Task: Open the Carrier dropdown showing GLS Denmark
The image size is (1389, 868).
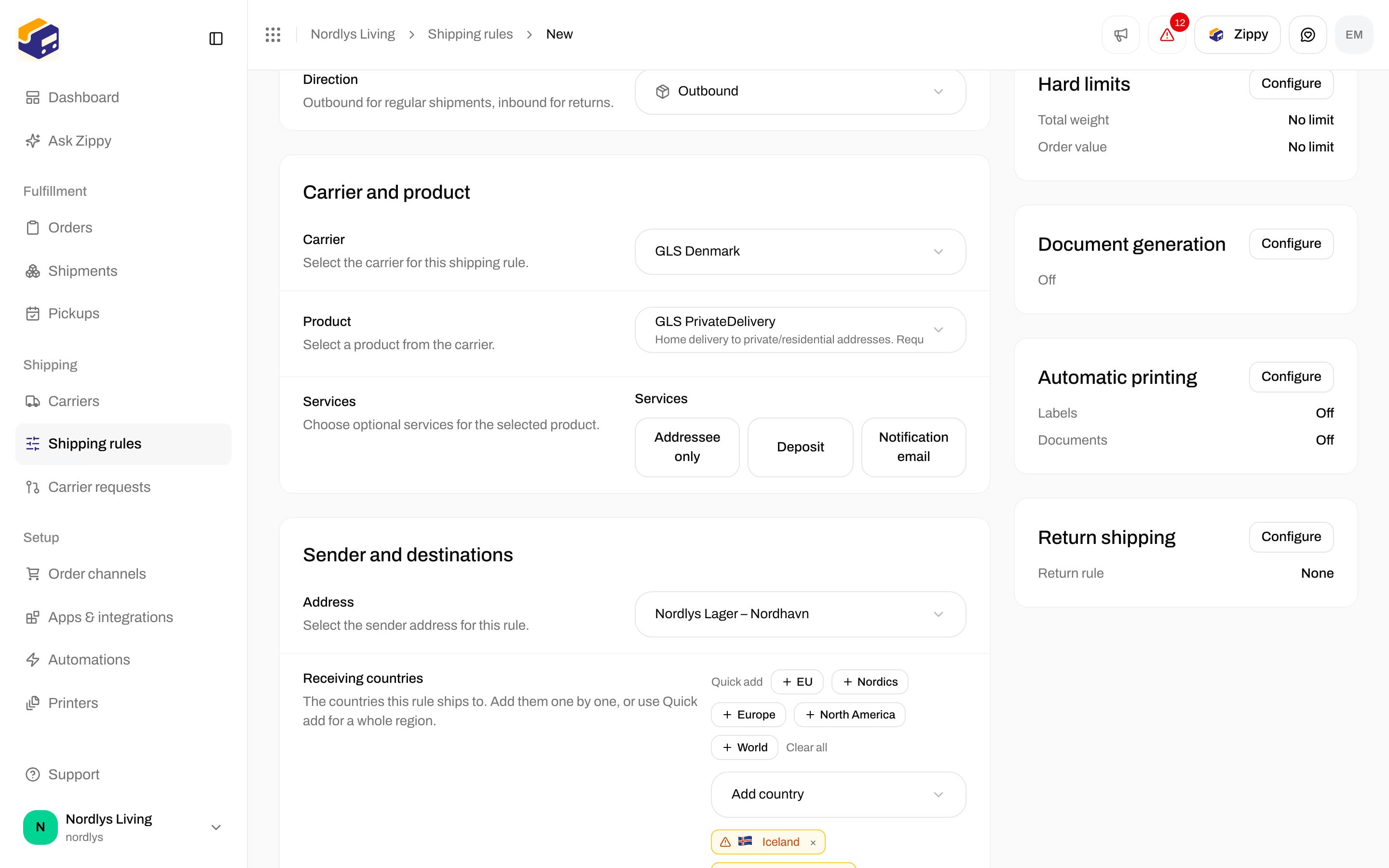Action: click(x=800, y=251)
